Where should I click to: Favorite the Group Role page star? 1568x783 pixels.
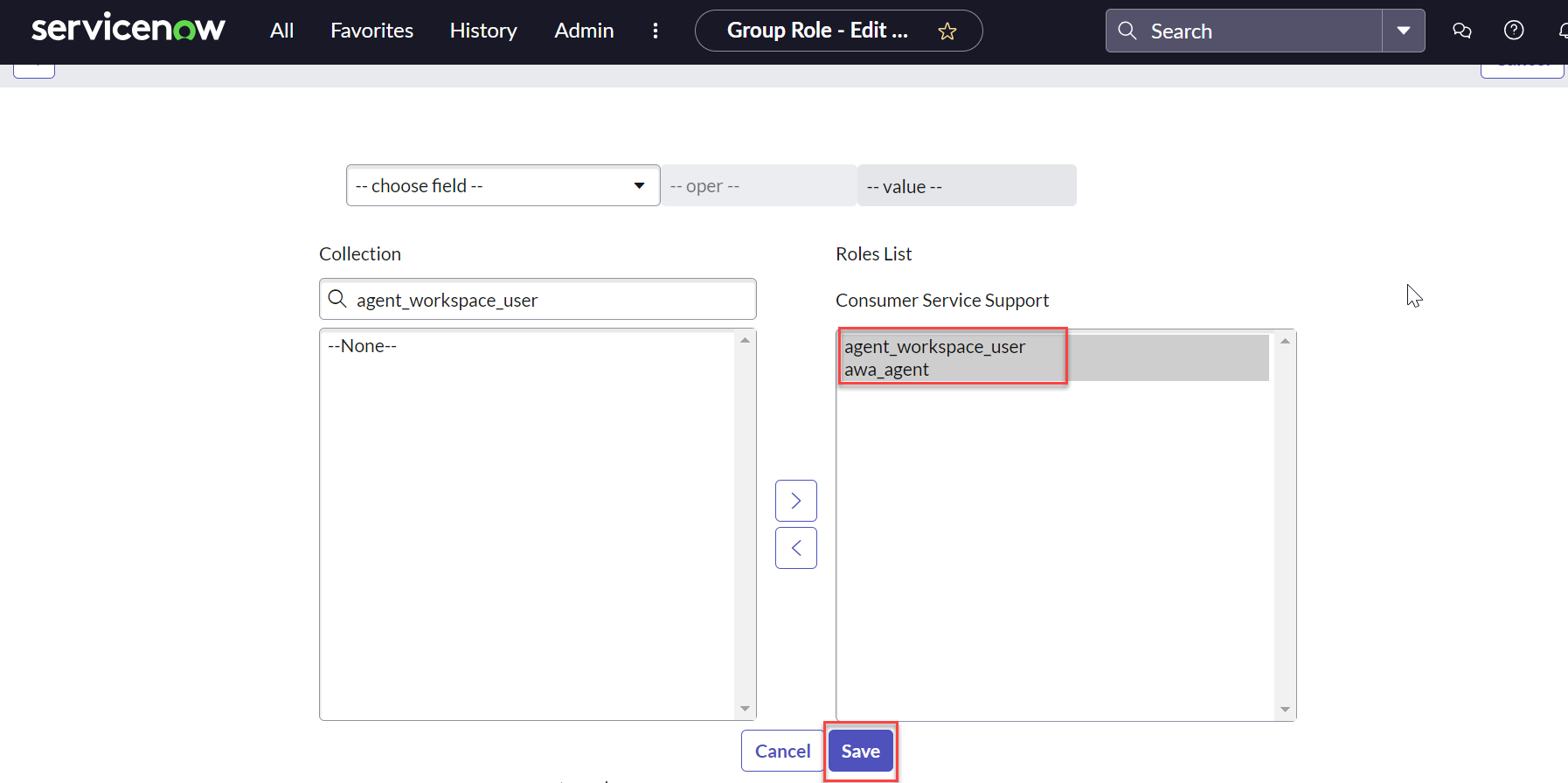pos(947,31)
